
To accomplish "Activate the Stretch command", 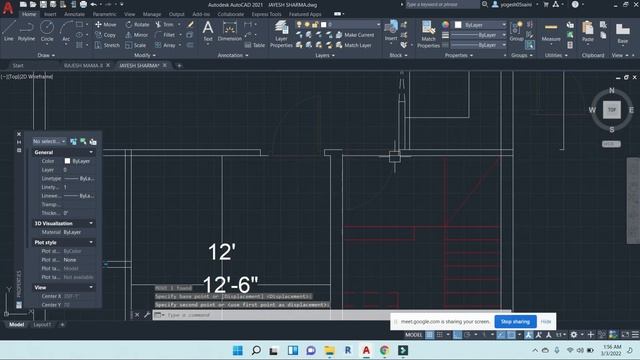I will [107, 45].
